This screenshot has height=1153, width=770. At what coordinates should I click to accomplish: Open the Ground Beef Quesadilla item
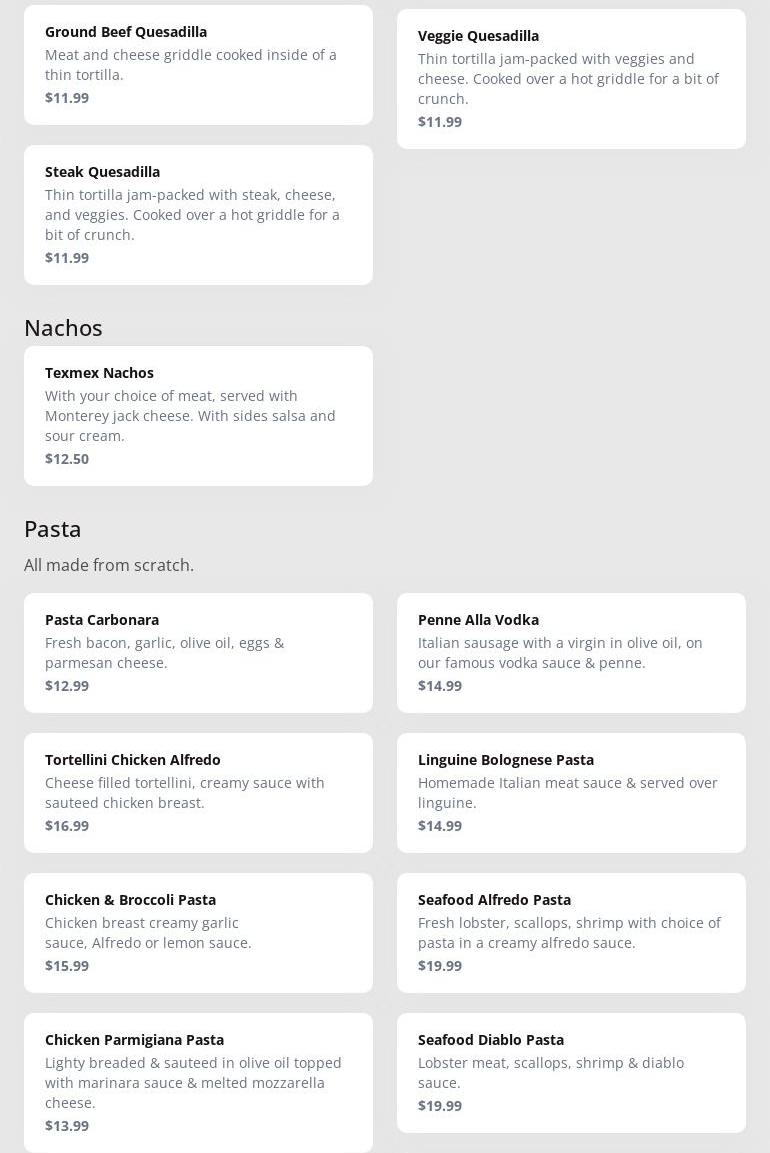[198, 64]
